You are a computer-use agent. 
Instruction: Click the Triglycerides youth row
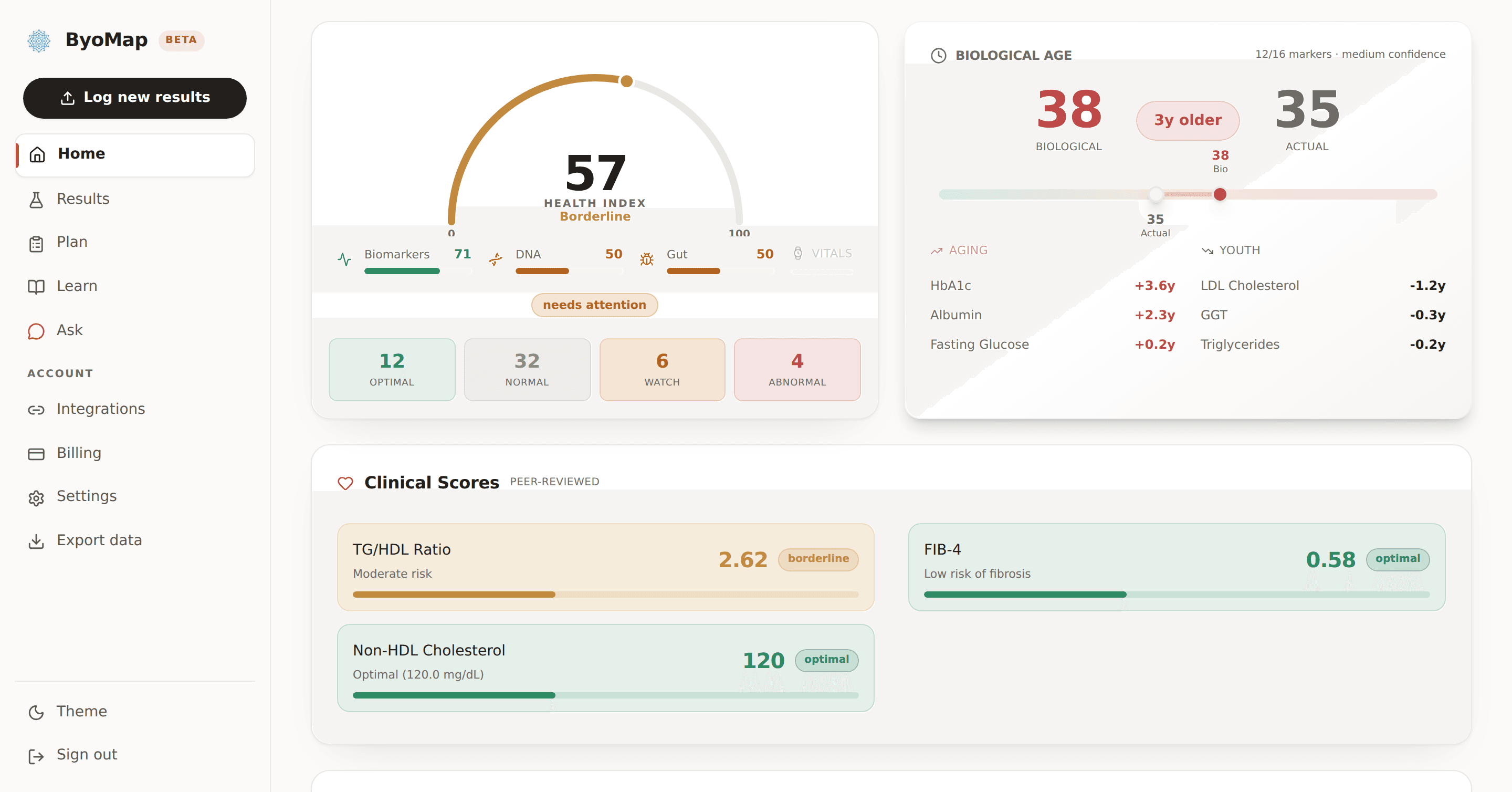coord(1322,344)
